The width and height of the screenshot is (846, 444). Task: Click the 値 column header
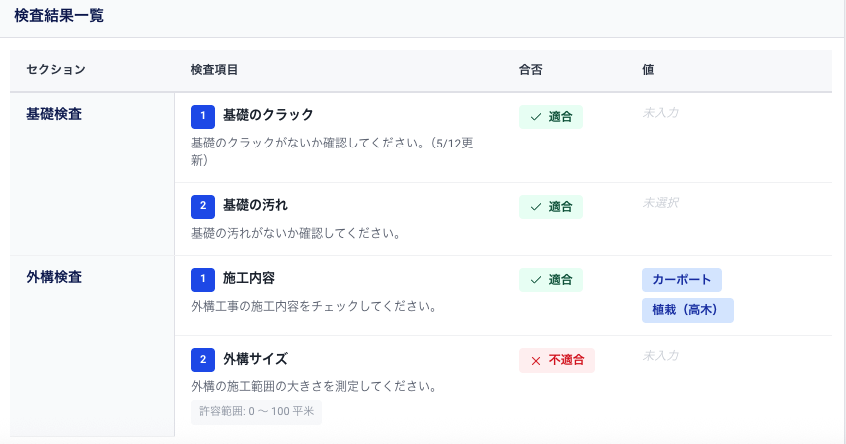point(648,70)
